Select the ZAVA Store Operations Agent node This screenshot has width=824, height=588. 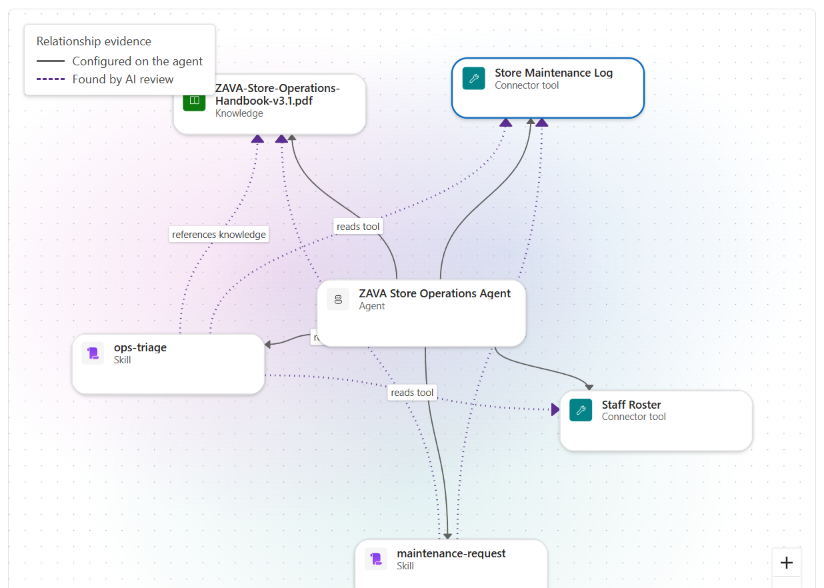(x=421, y=313)
